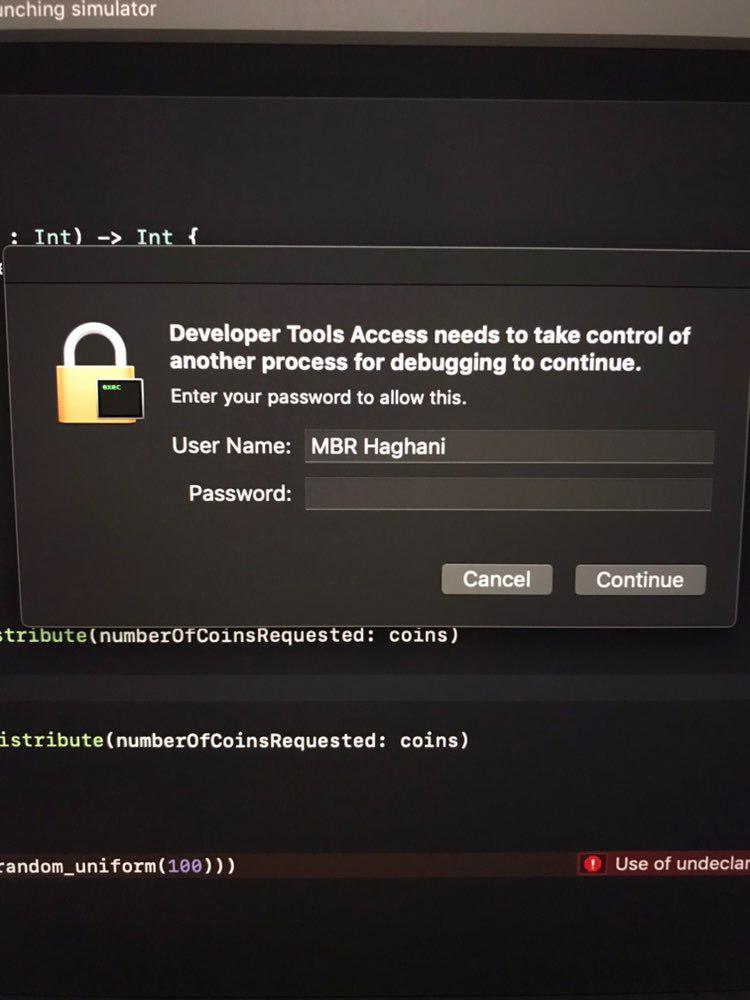The height and width of the screenshot is (1000, 750).
Task: Click the 'User Name:' label
Action: (x=232, y=445)
